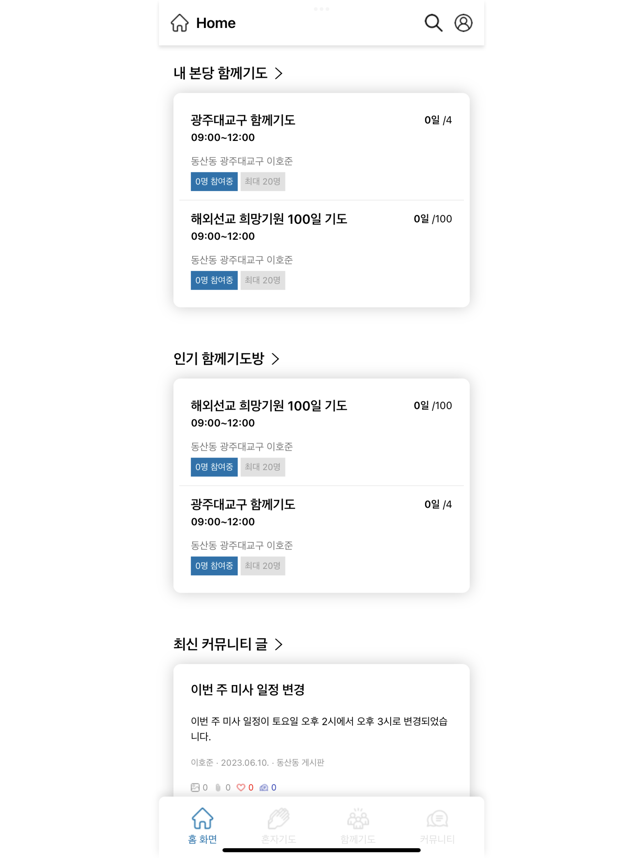The height and width of the screenshot is (858, 643).
Task: Expand 최신 커뮤니티 글 chevron
Action: (279, 644)
